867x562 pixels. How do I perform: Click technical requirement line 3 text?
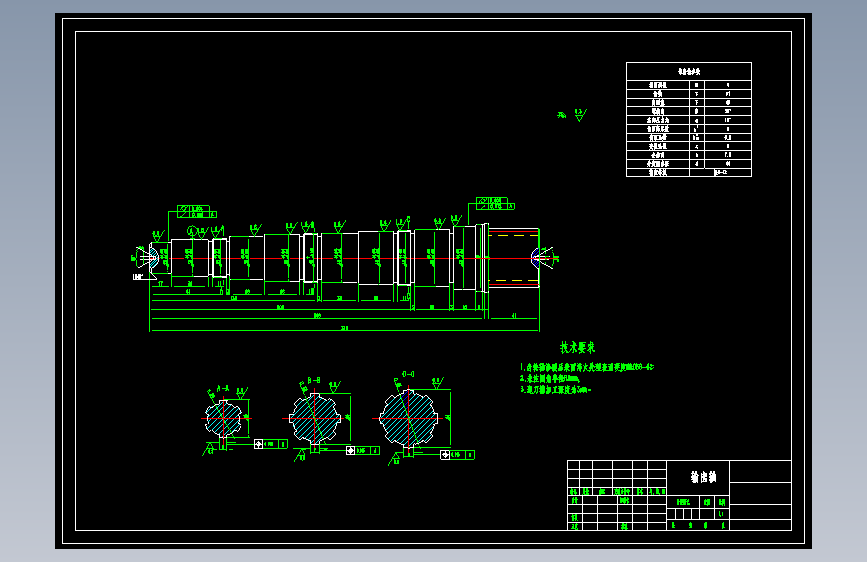tap(555, 389)
